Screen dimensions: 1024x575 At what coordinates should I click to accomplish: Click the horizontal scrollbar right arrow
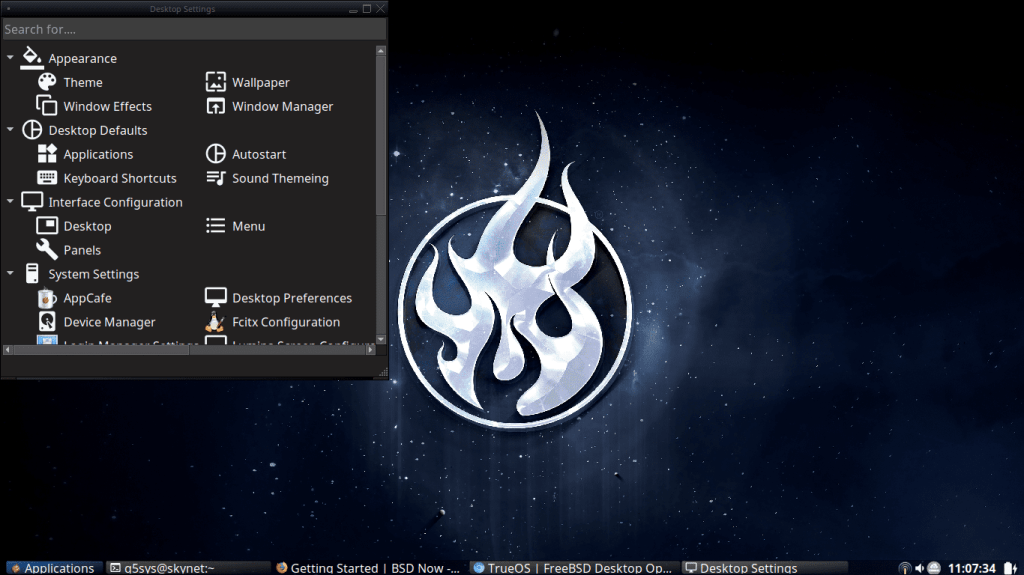pos(370,350)
